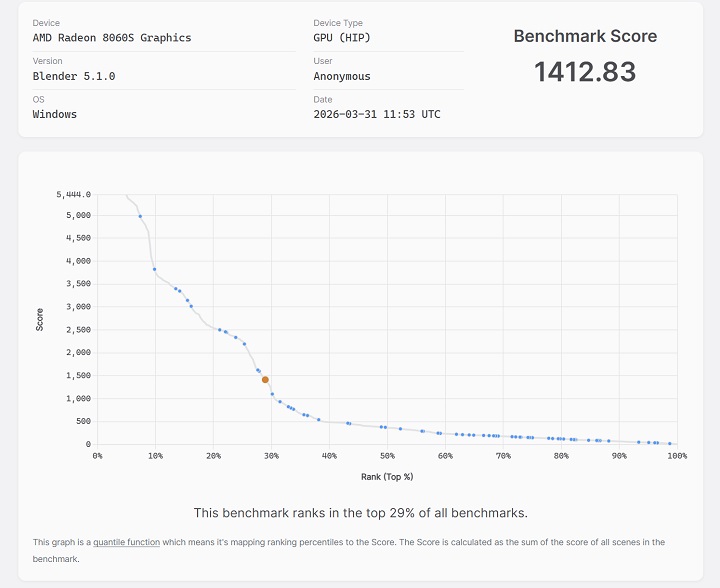
Task: Open the quantile function link
Action: (127, 542)
